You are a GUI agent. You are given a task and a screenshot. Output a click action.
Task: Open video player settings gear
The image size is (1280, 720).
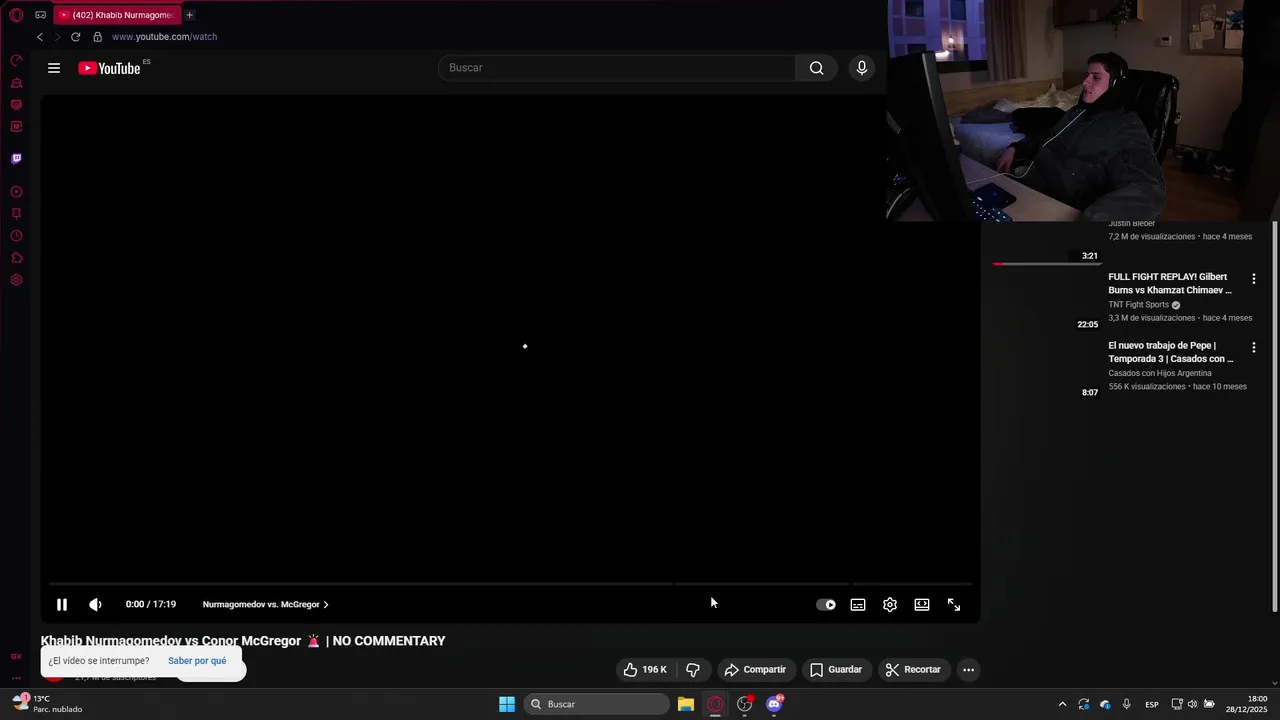[890, 604]
